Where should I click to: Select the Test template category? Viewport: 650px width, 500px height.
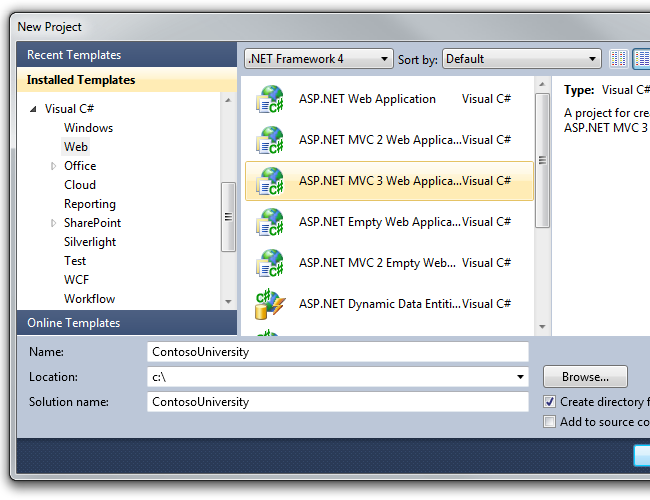point(75,261)
